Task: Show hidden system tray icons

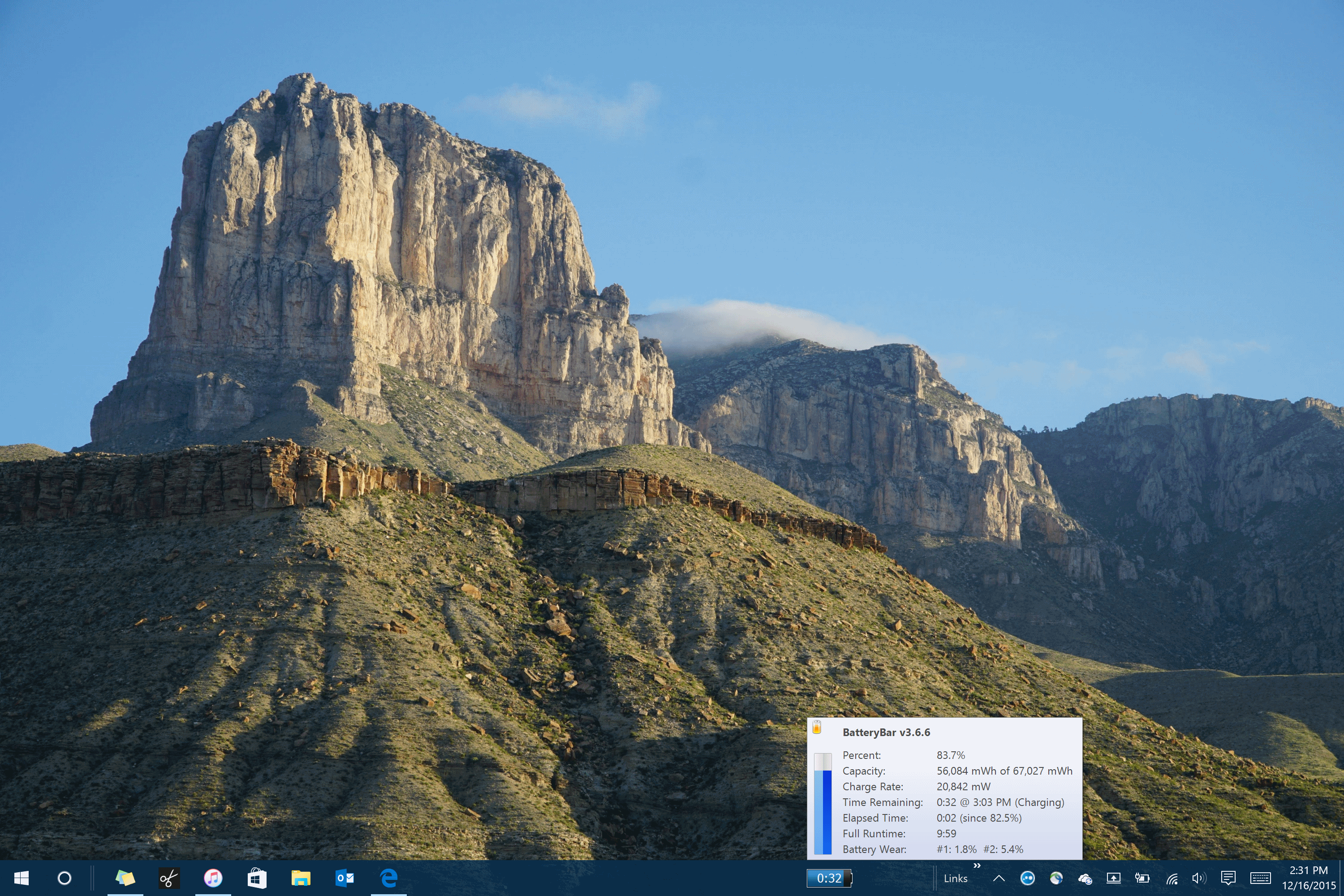Action: point(999,878)
